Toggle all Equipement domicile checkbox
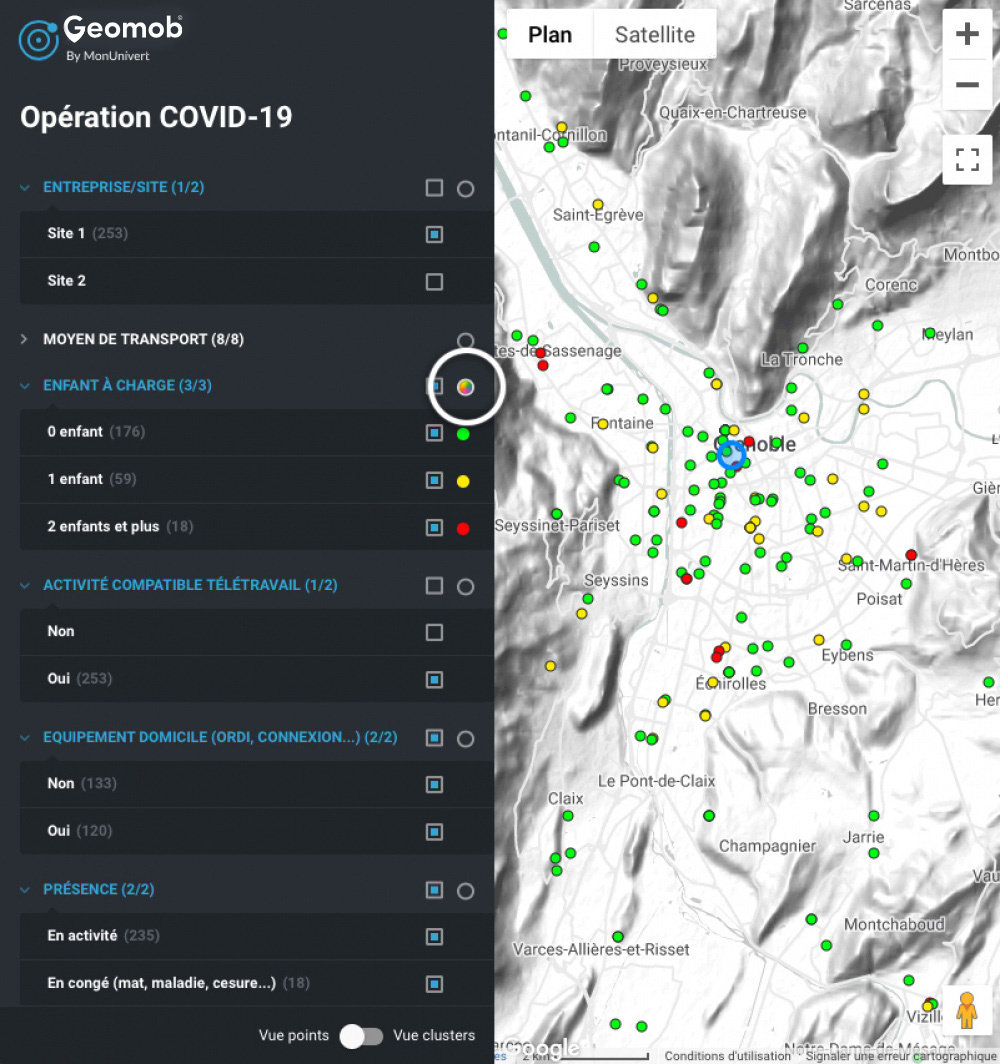This screenshot has height=1064, width=1000. pyautogui.click(x=434, y=738)
